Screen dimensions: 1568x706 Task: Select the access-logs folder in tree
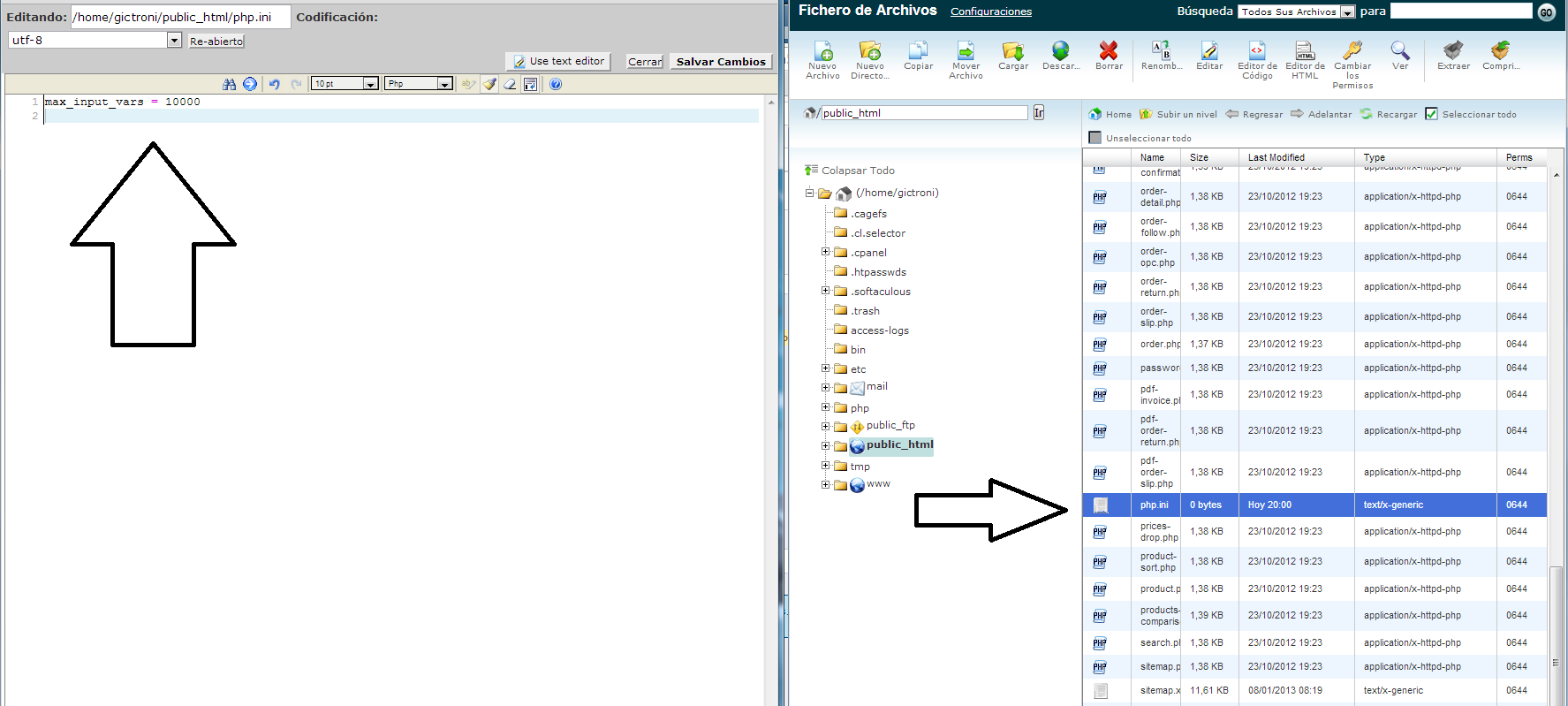[879, 330]
